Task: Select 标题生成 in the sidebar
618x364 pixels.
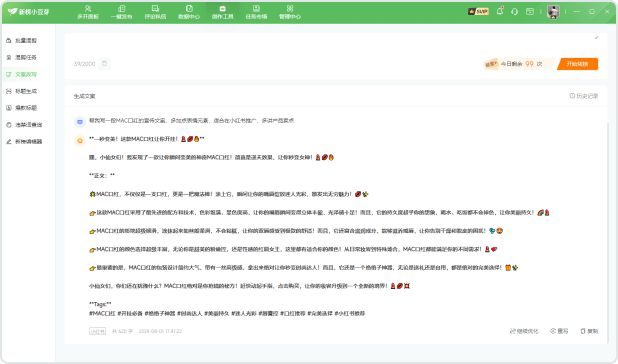Action: pyautogui.click(x=22, y=91)
